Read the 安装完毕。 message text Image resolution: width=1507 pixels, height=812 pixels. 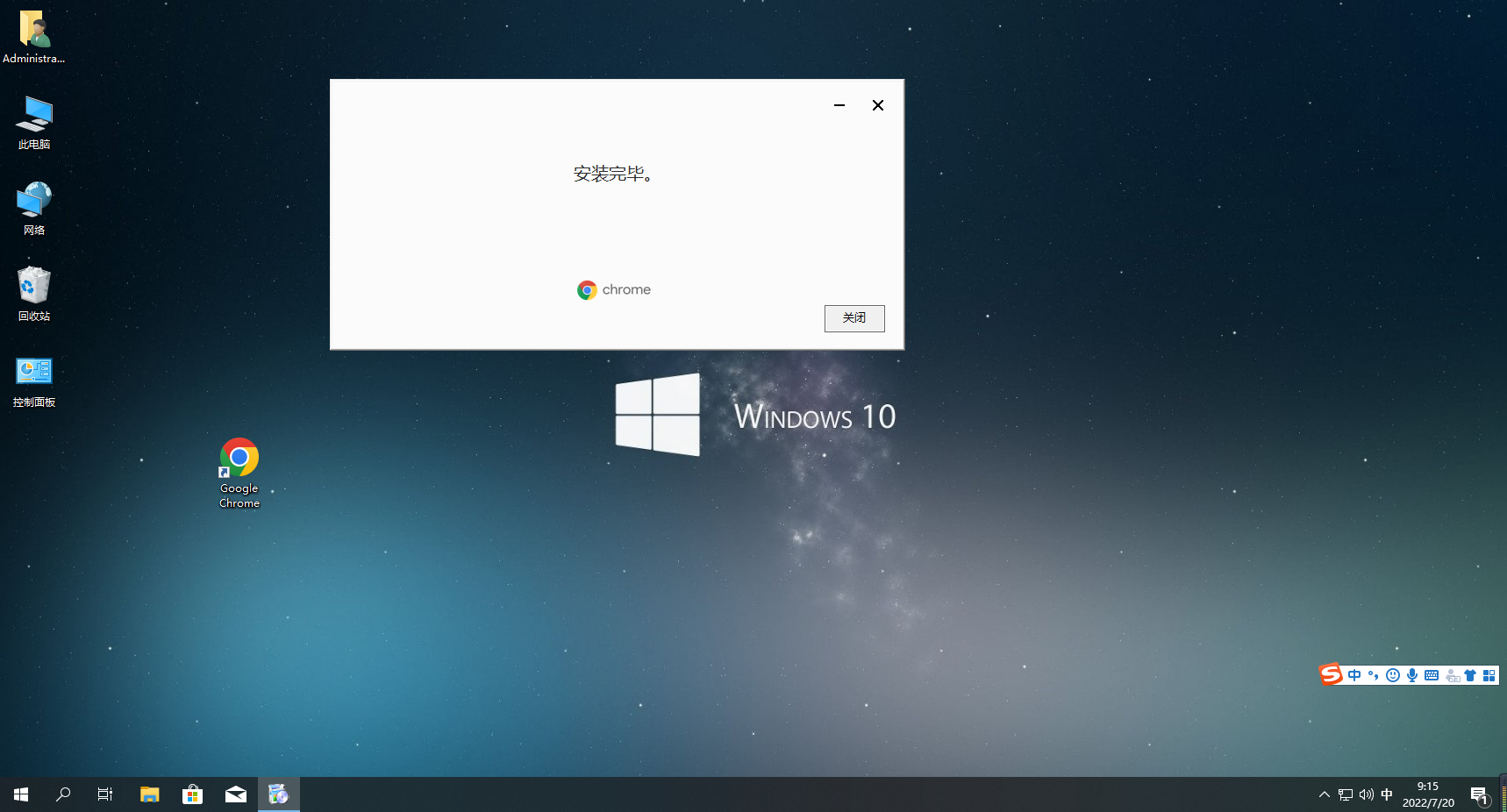coord(614,174)
